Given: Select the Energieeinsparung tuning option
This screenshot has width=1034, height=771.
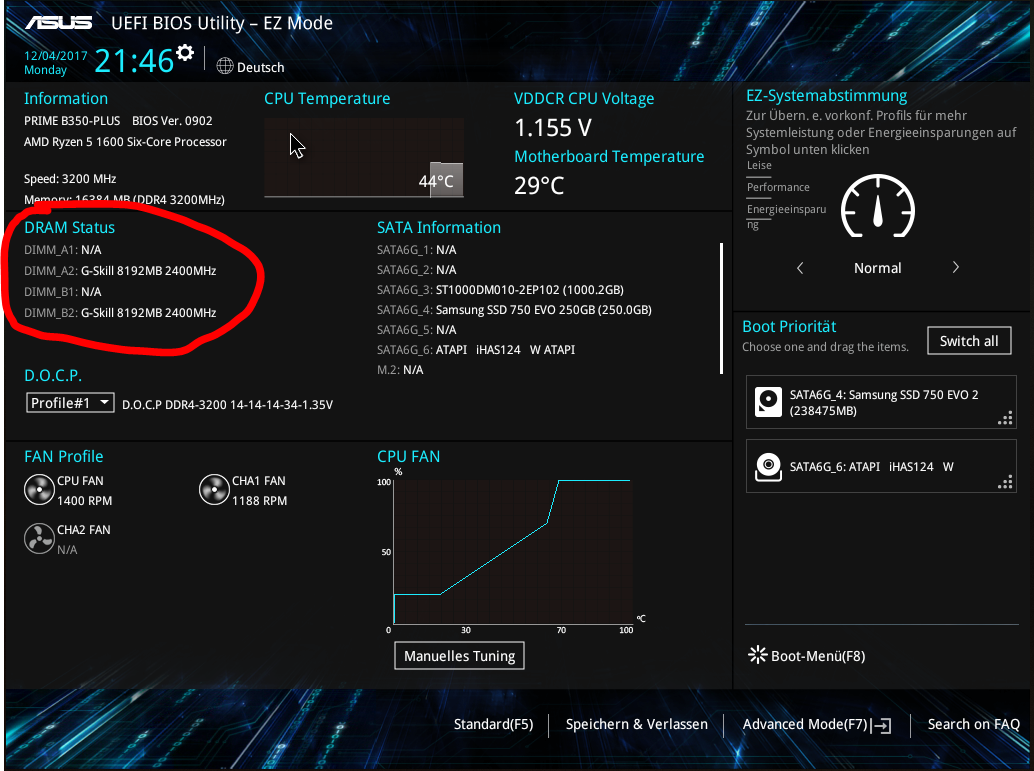Looking at the screenshot, I should [786, 216].
